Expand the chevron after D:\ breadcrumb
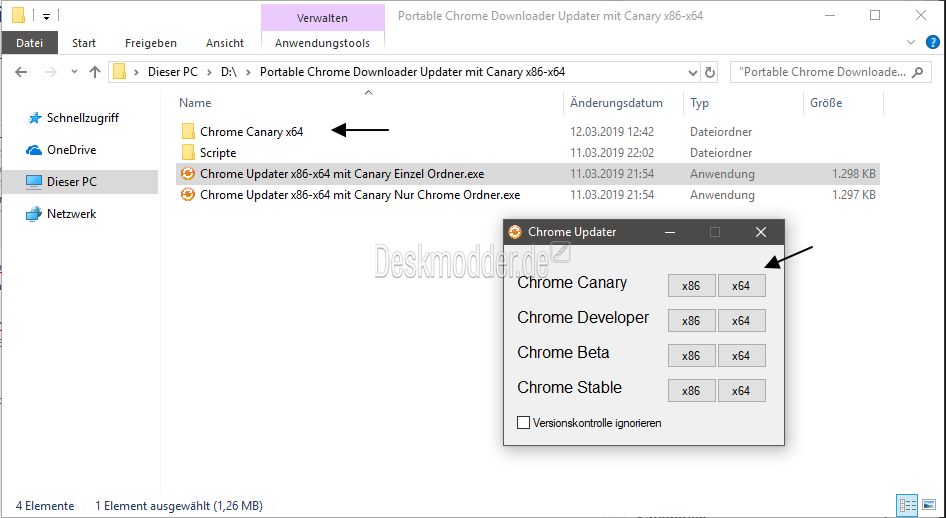Viewport: 946px width, 518px height. (248, 72)
